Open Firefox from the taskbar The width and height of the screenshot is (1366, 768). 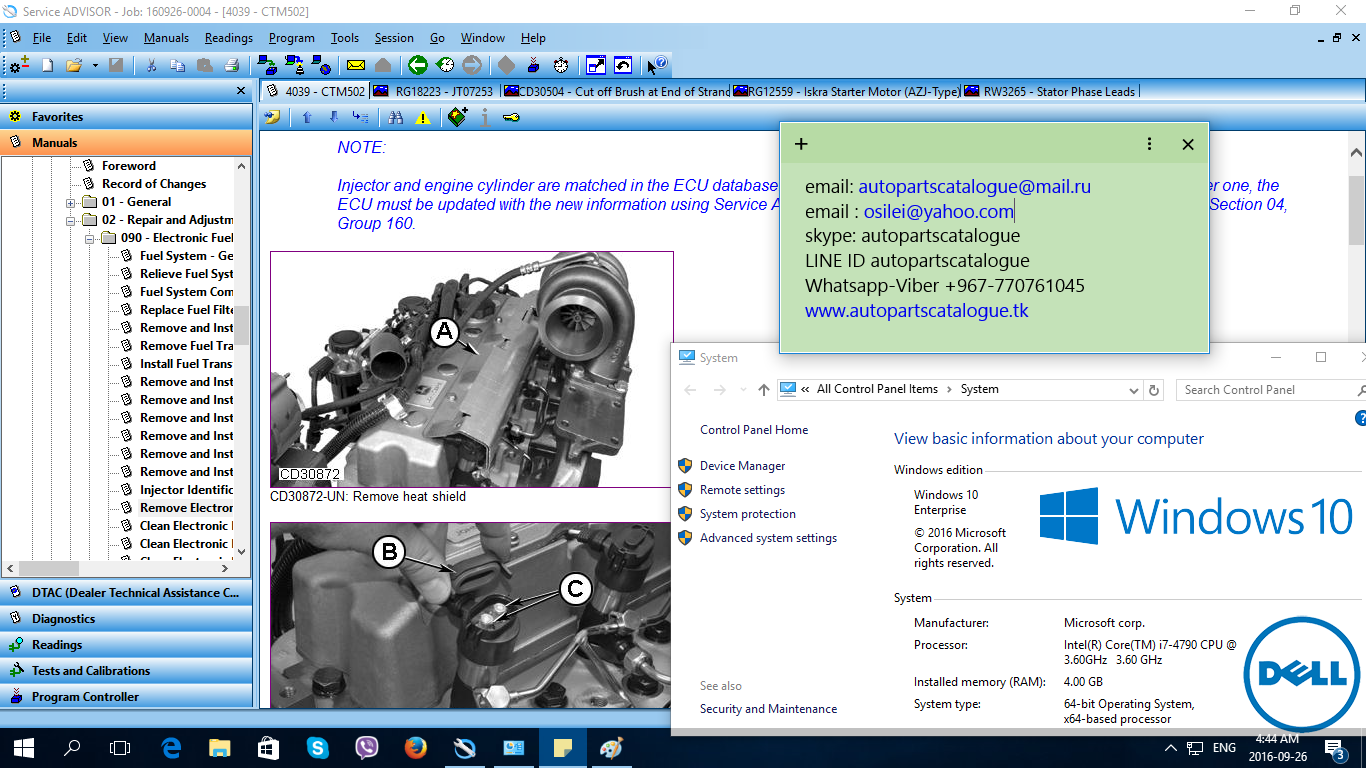[415, 747]
